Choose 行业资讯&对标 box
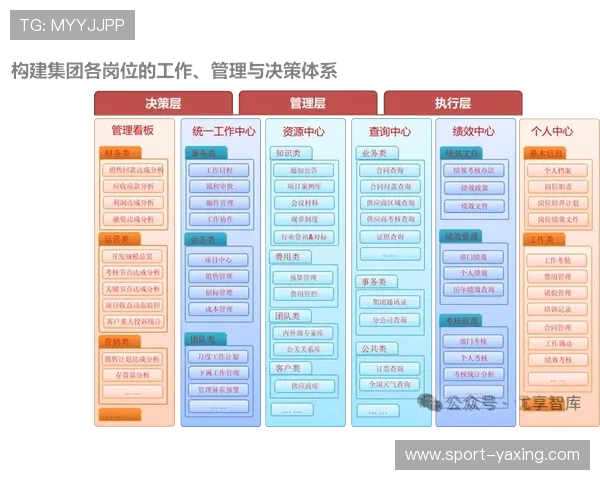 [304, 237]
